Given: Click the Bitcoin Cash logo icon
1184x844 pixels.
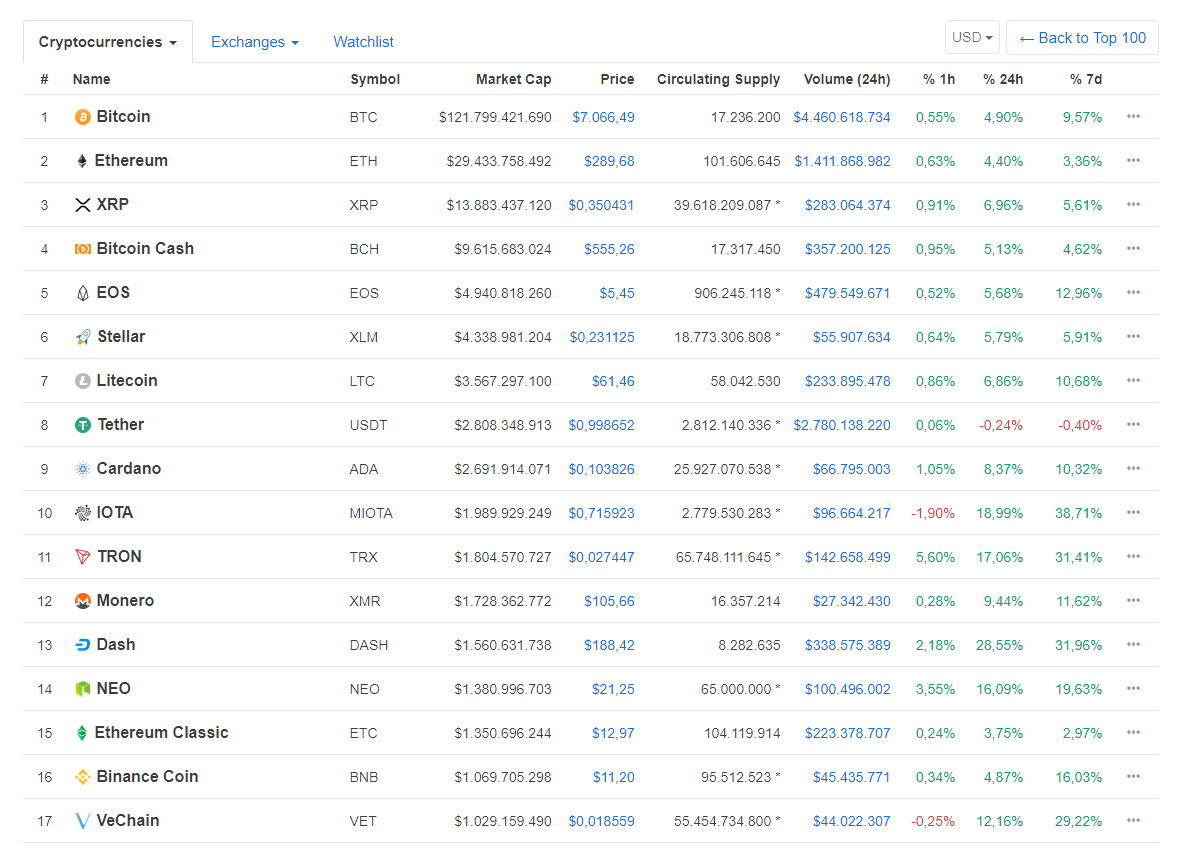Looking at the screenshot, I should pyautogui.click(x=82, y=249).
